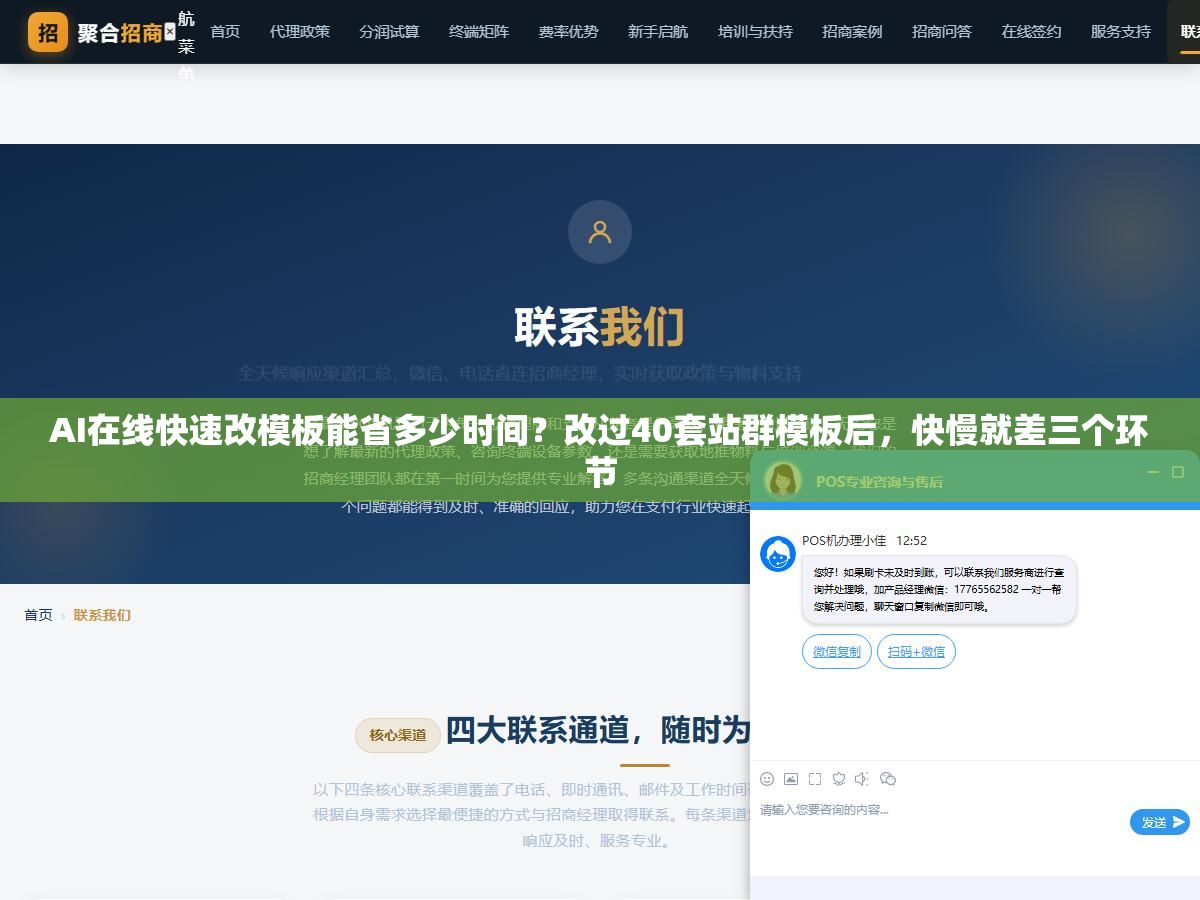Click the user avatar circle above 联系我们
The height and width of the screenshot is (900, 1200).
click(x=600, y=232)
